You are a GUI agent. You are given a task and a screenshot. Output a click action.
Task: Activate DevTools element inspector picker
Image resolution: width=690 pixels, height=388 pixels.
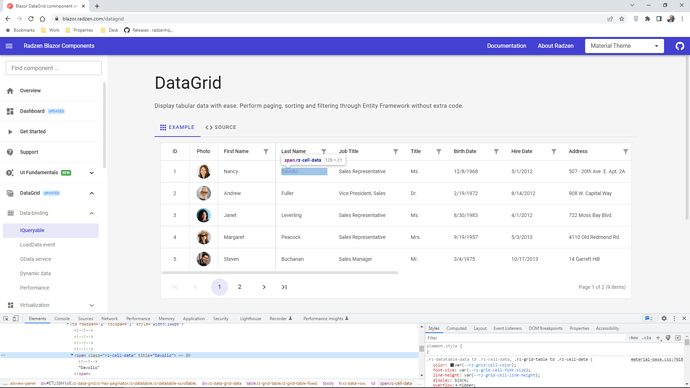(x=6, y=318)
